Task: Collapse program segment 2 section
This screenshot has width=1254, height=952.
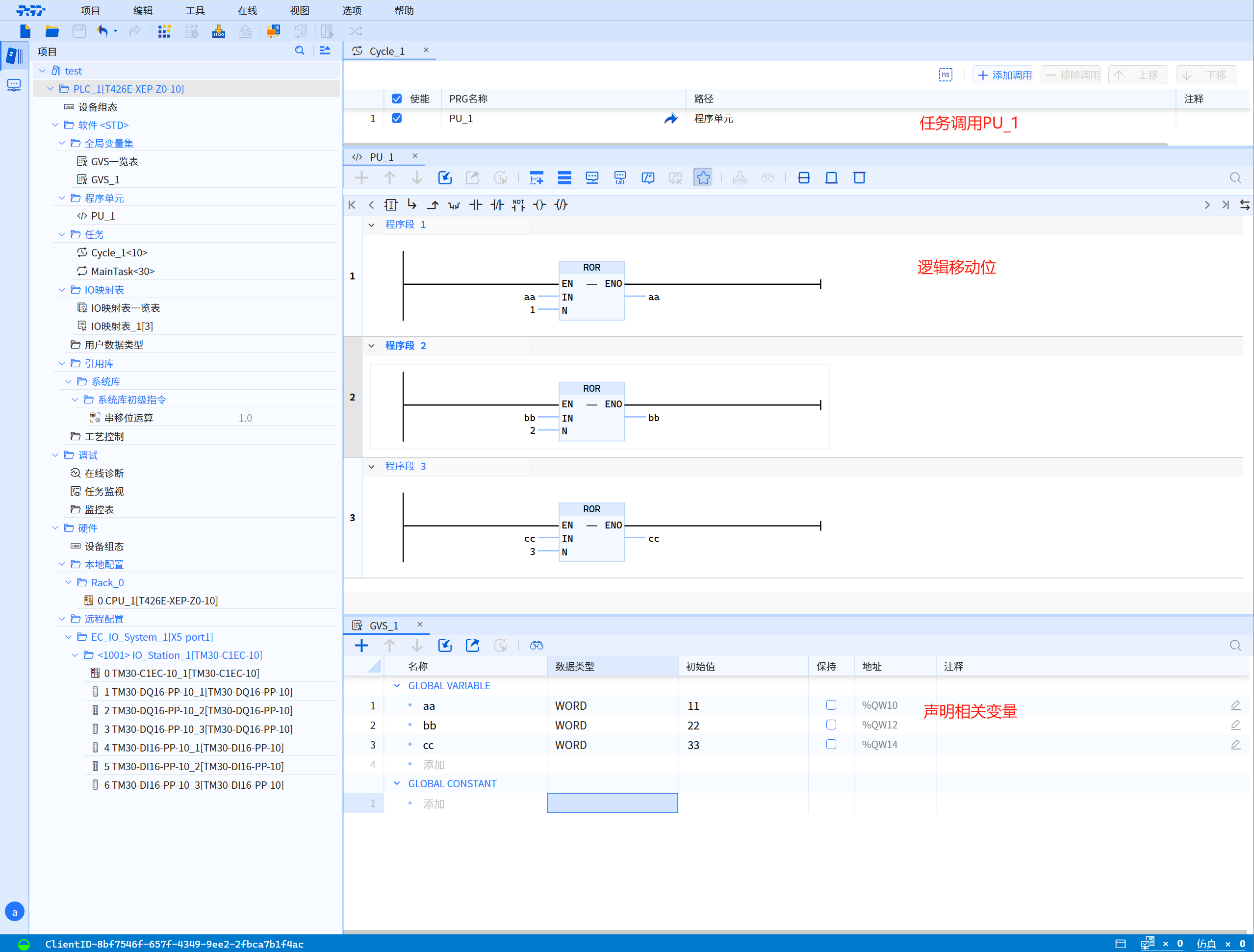Action: point(371,346)
